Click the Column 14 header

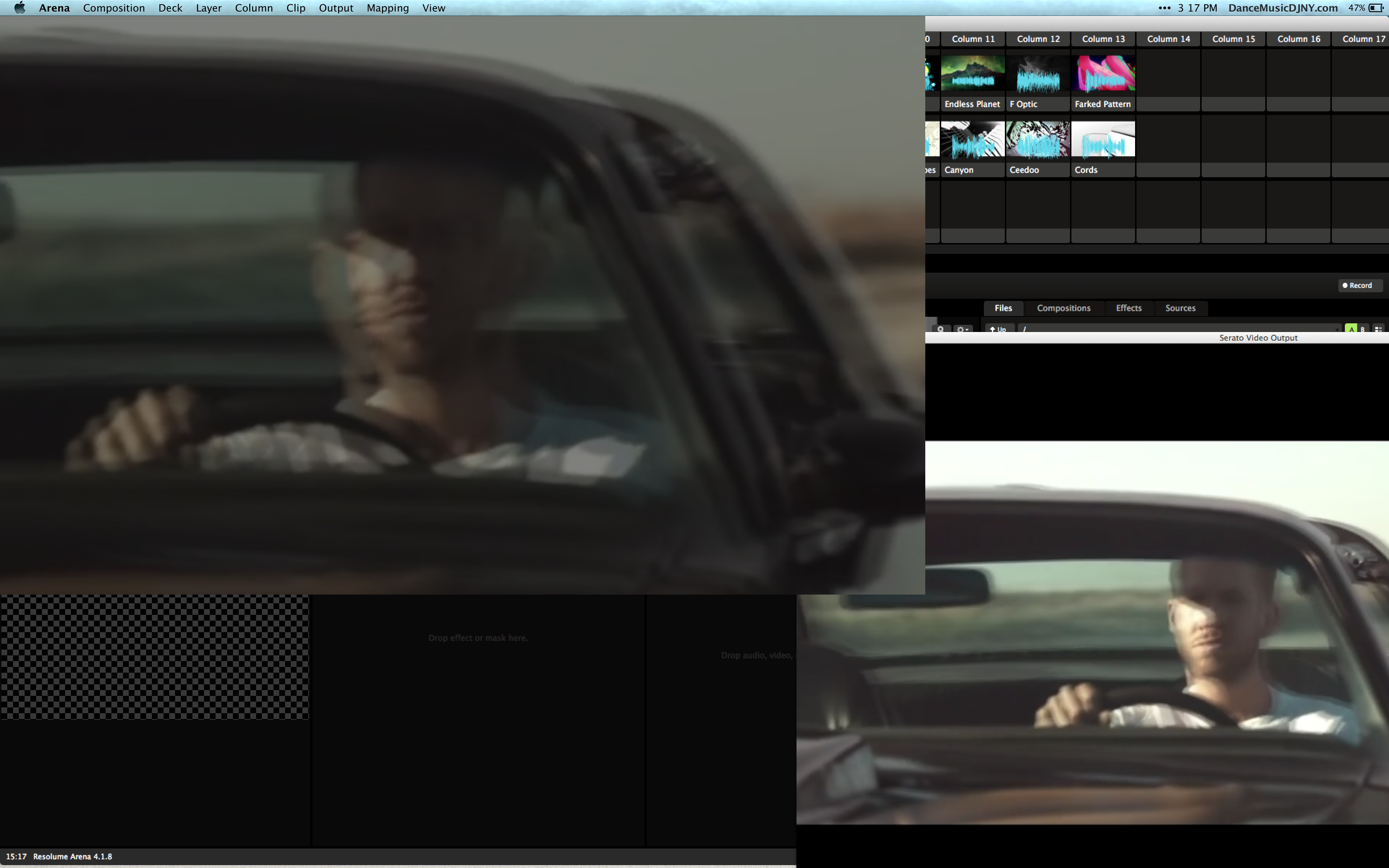tap(1168, 39)
